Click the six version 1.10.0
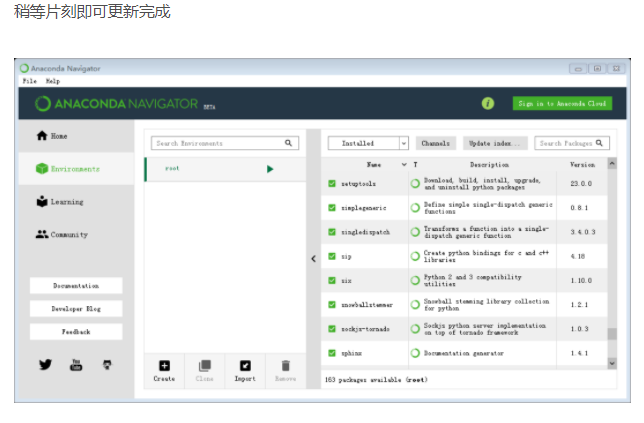Screen dimensions: 644x423 pos(581,280)
